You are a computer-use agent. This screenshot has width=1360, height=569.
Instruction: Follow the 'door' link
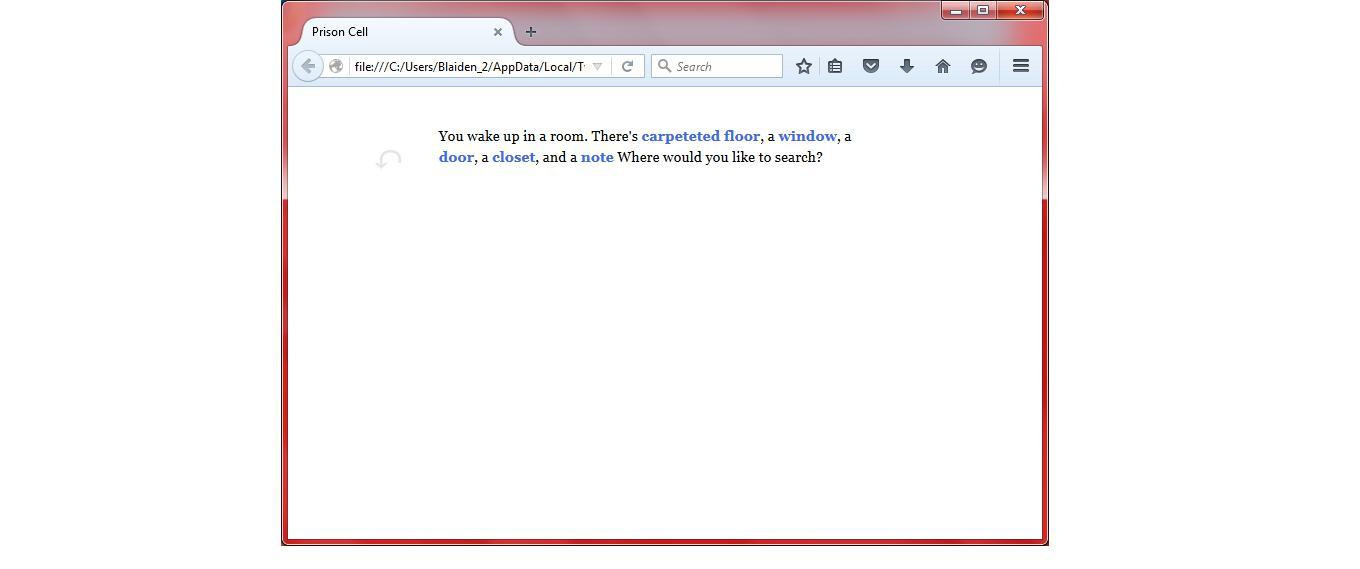coord(456,157)
